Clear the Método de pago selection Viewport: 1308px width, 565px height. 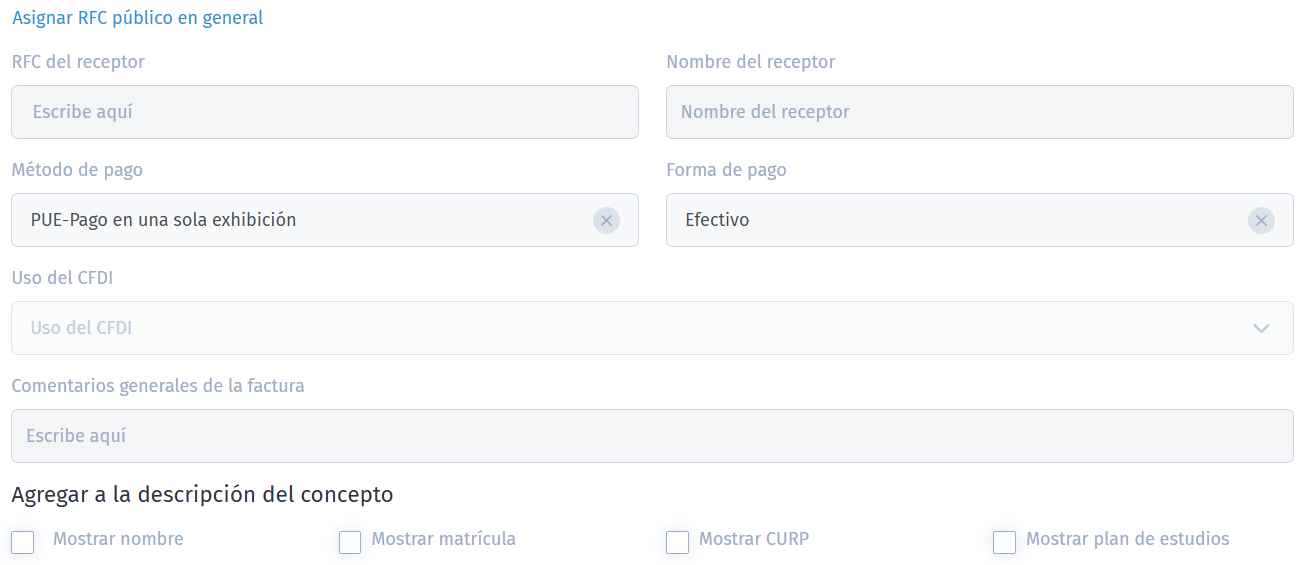tap(606, 220)
